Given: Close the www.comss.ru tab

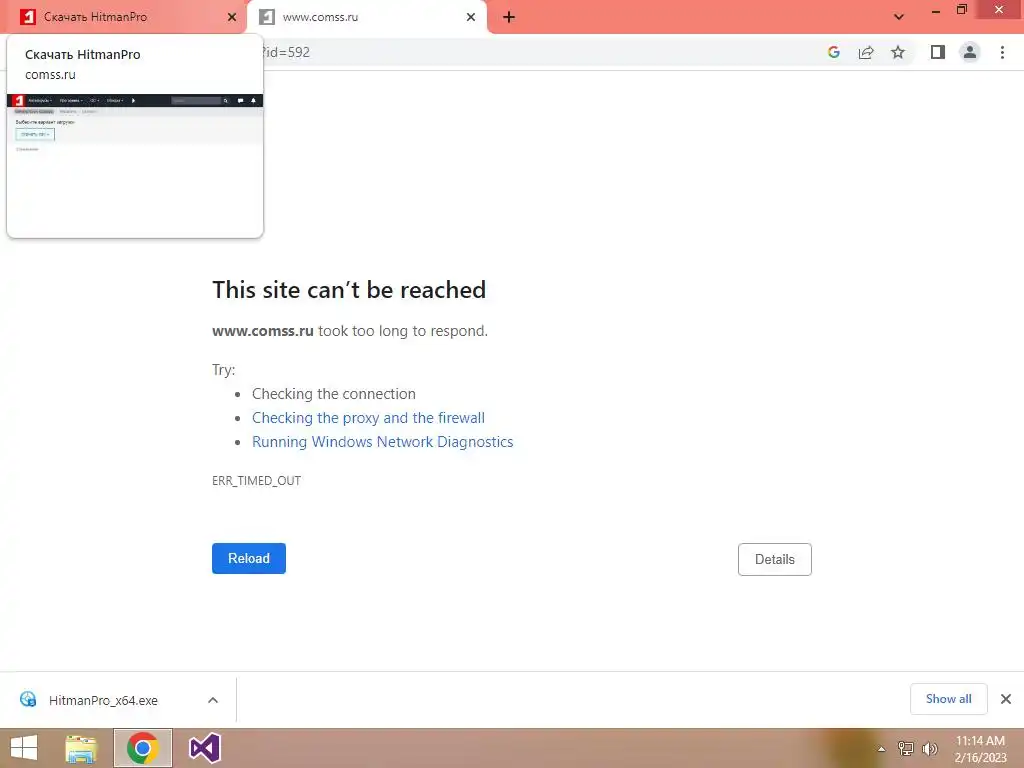Looking at the screenshot, I should point(471,17).
